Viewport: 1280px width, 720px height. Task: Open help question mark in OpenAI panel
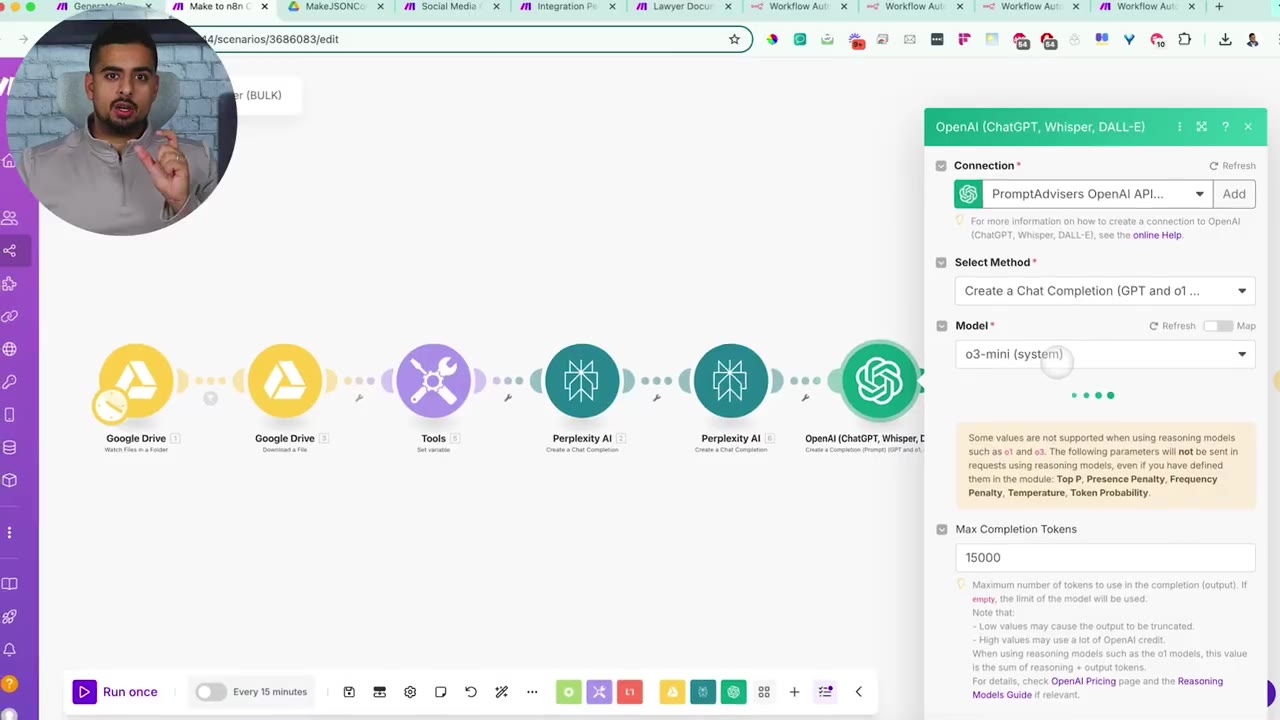1225,127
